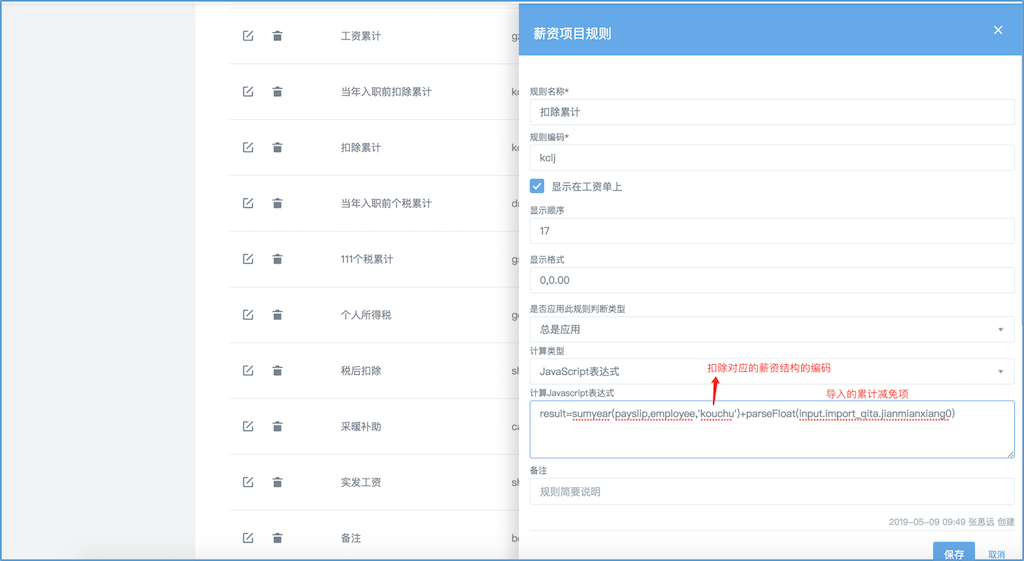Viewport: 1024px width, 561px height.
Task: Select the 当年入职前扣除累计 row name
Action: click(x=386, y=91)
